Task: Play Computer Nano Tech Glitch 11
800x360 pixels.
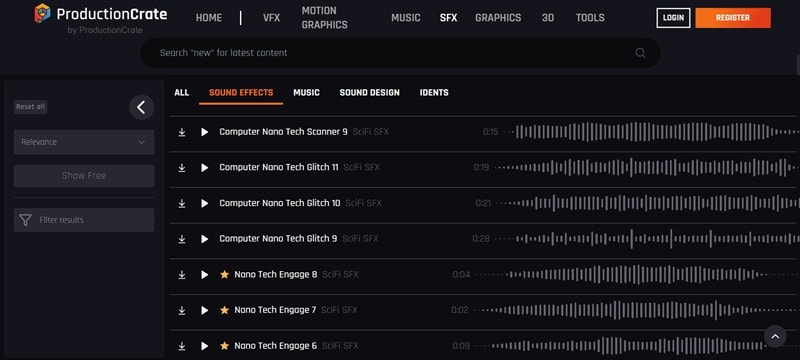Action: click(x=205, y=168)
